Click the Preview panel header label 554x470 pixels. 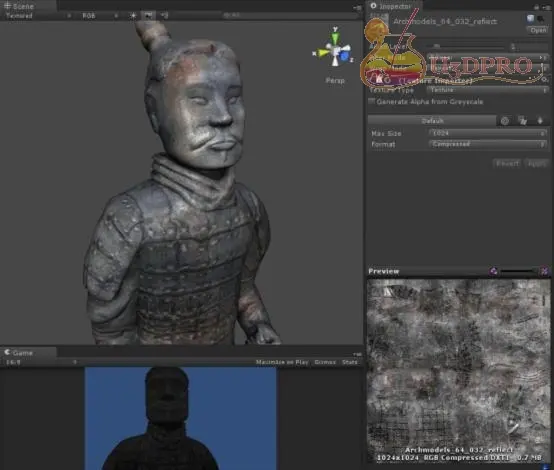pyautogui.click(x=384, y=271)
